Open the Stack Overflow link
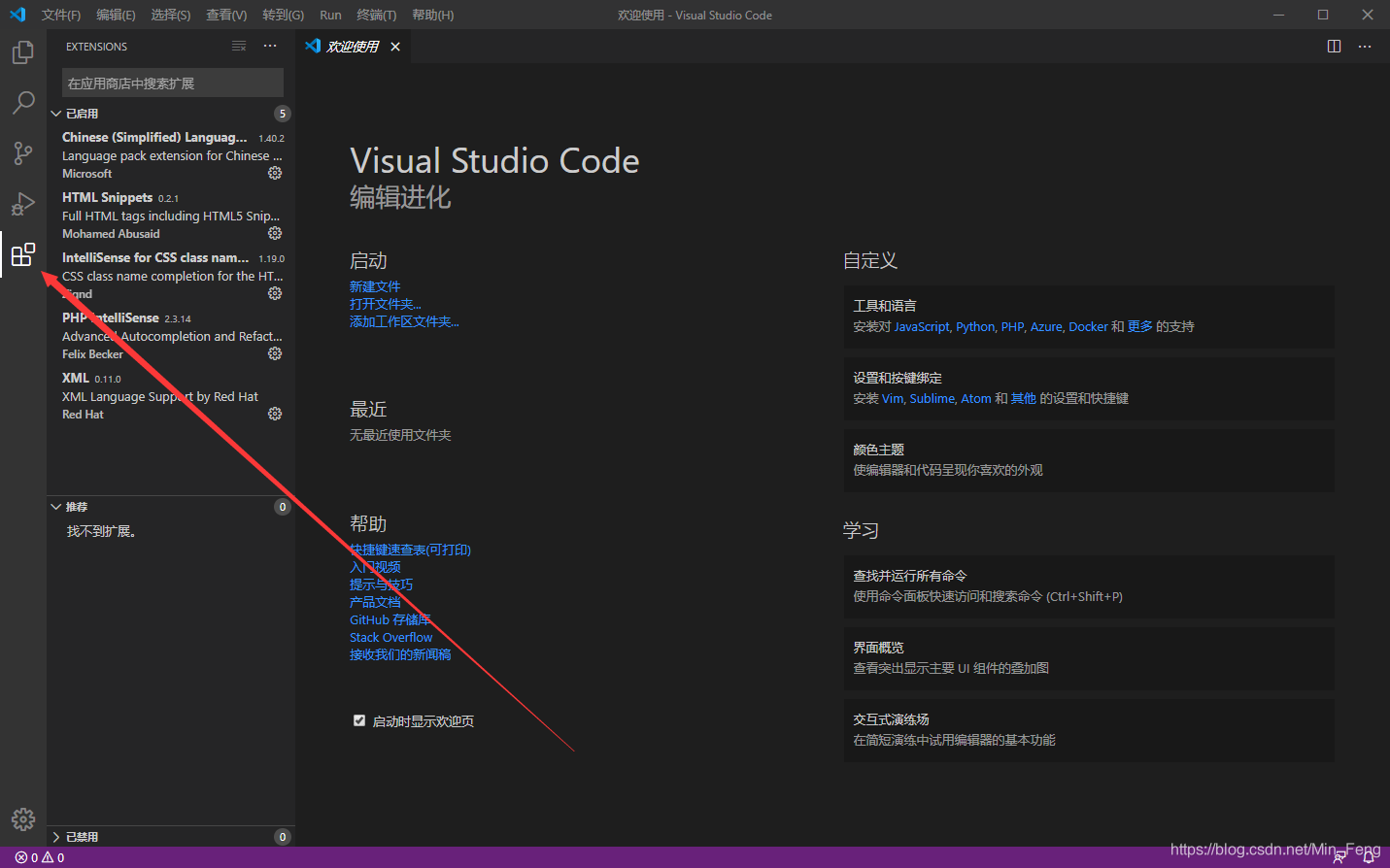 click(390, 637)
